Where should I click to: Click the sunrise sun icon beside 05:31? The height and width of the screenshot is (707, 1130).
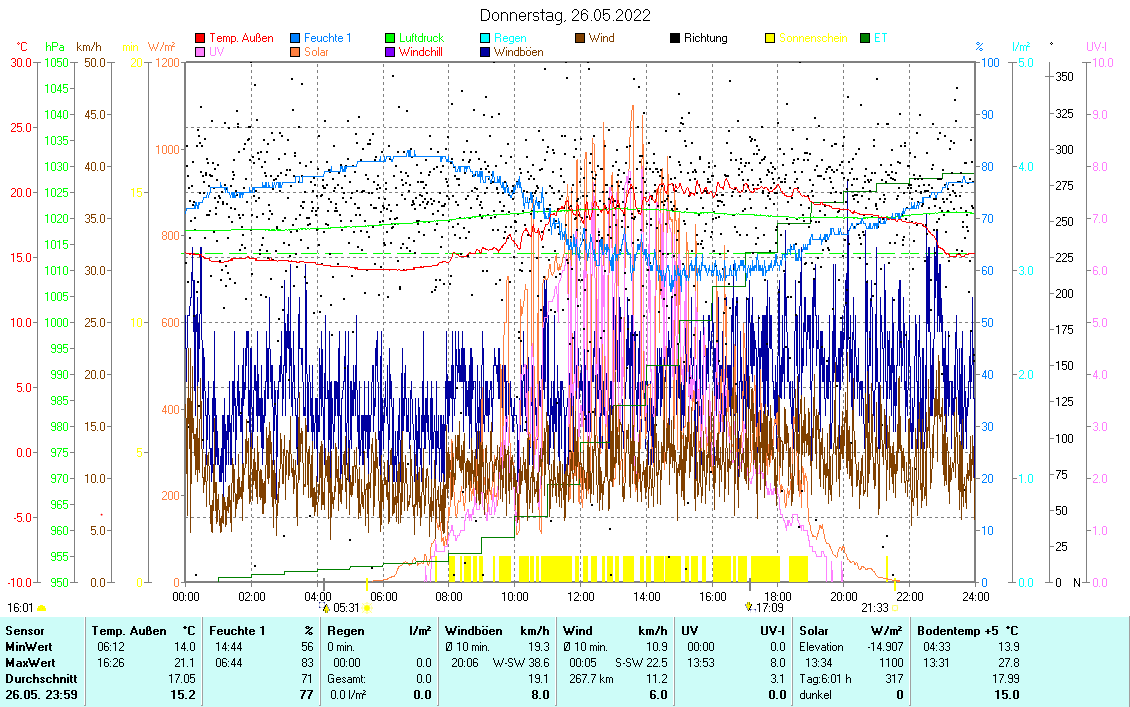(x=367, y=608)
